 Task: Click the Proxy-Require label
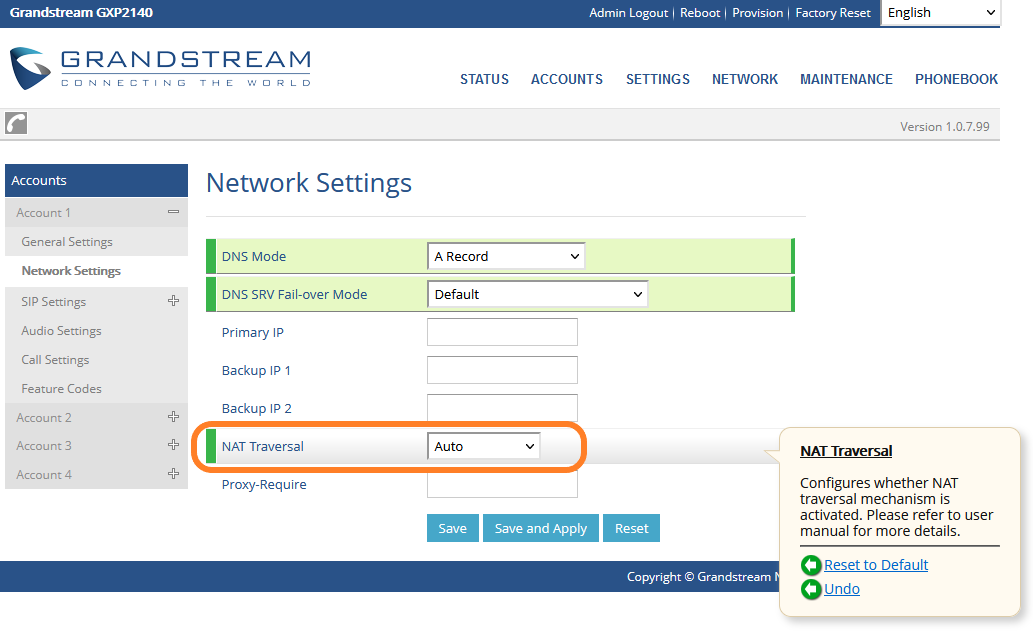[x=264, y=484]
